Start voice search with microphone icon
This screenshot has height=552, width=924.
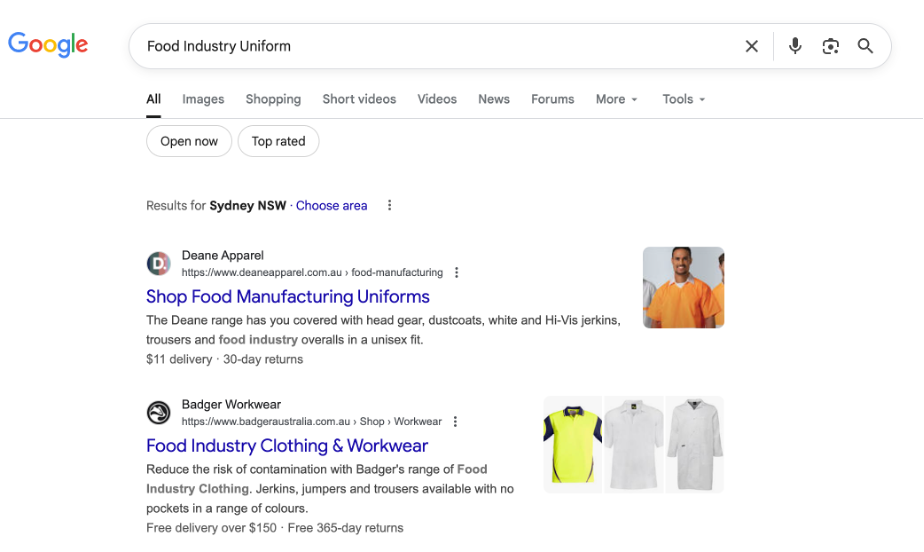tap(795, 46)
